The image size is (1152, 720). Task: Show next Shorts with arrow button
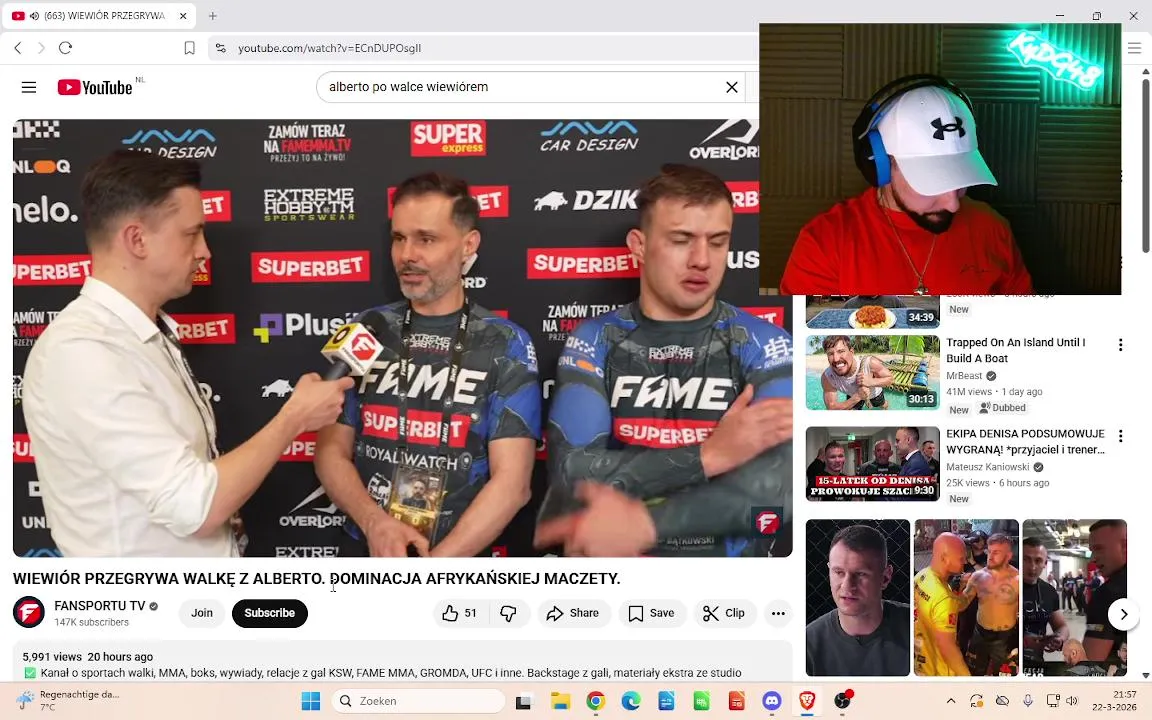pos(1123,614)
